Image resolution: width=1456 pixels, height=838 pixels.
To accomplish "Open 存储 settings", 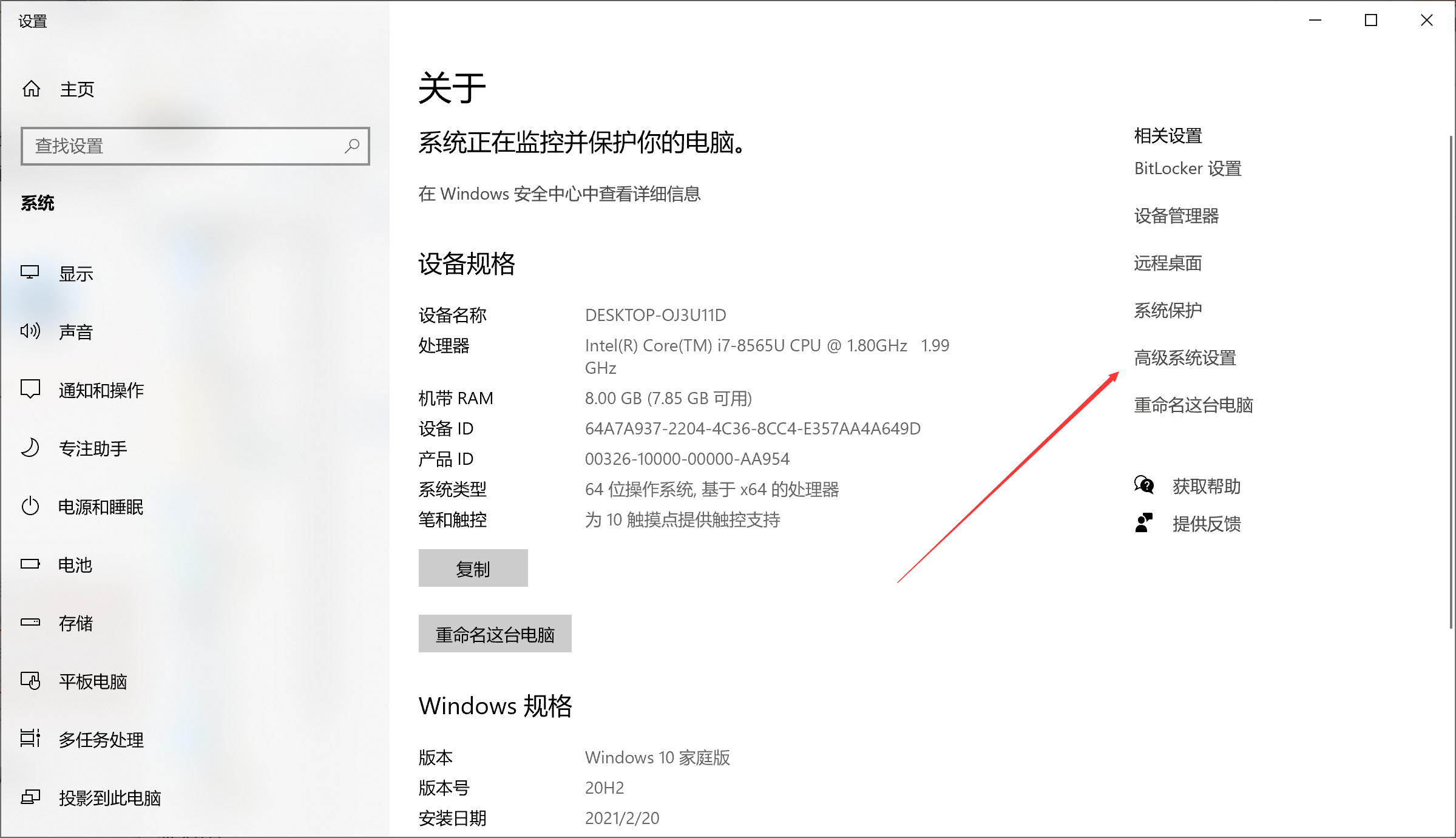I will [75, 623].
